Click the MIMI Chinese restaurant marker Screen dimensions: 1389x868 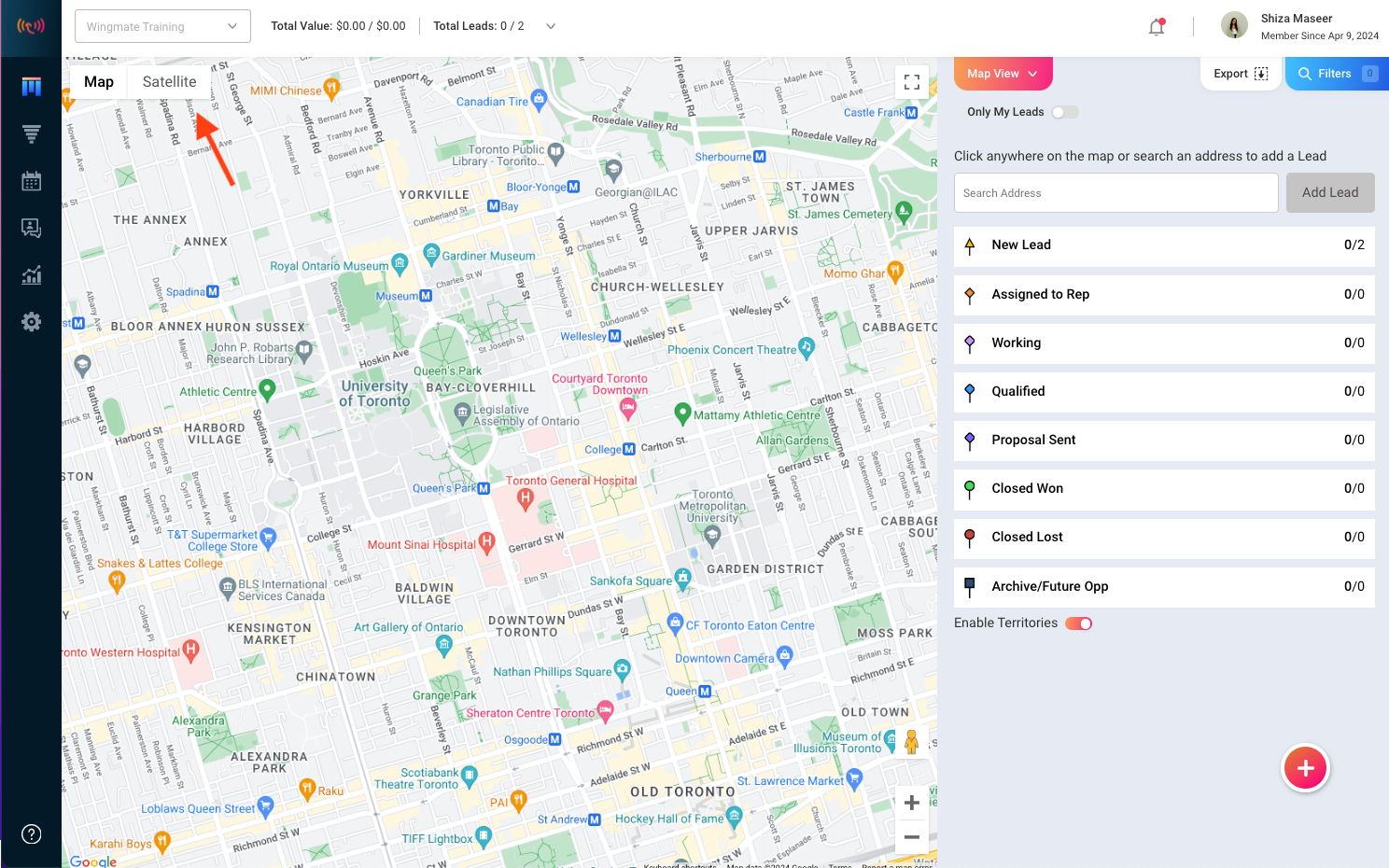click(x=330, y=89)
